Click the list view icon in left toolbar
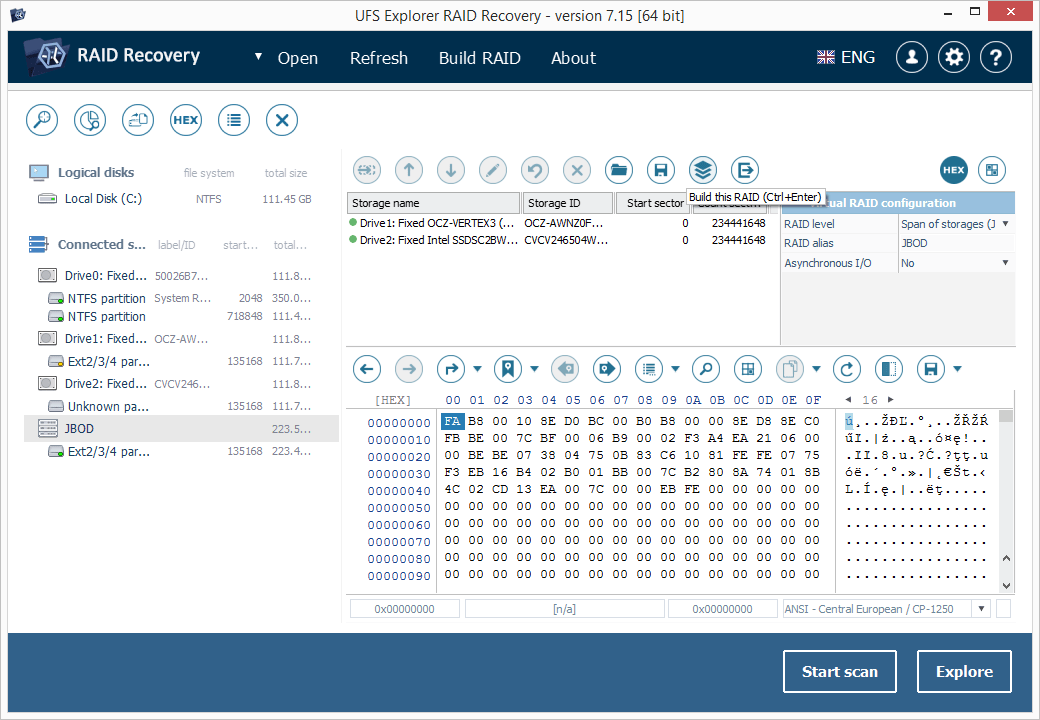The width and height of the screenshot is (1040, 720). [x=233, y=120]
